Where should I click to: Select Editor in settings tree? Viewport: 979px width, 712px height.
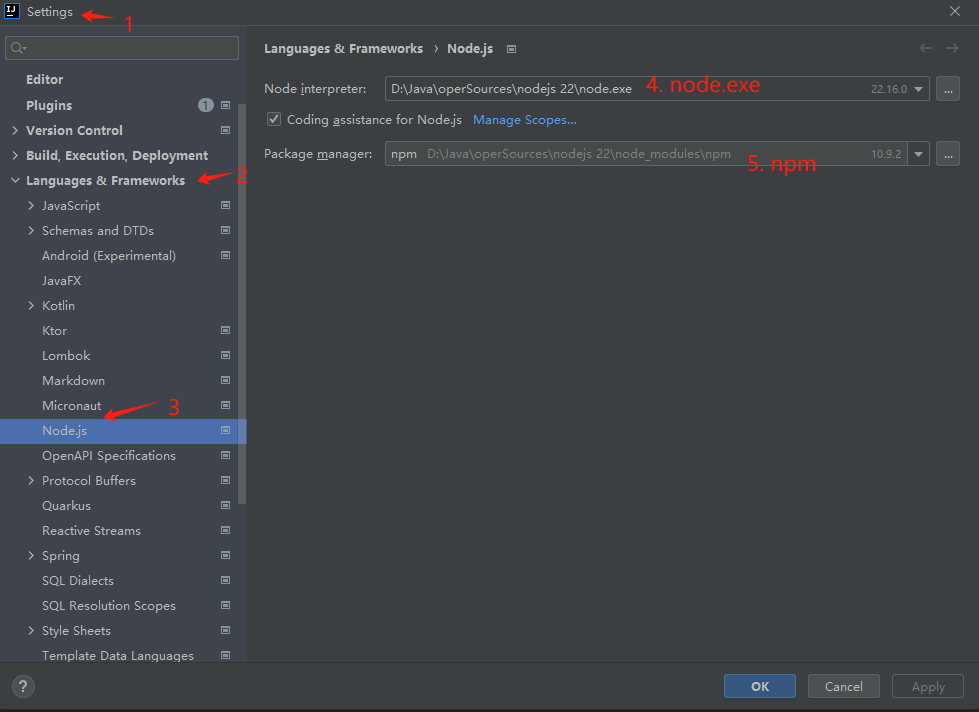click(44, 79)
